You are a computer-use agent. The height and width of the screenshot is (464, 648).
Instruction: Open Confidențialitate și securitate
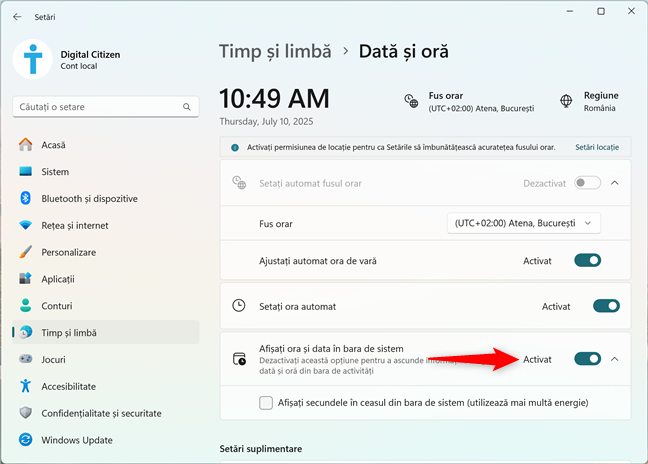[x=106, y=413]
